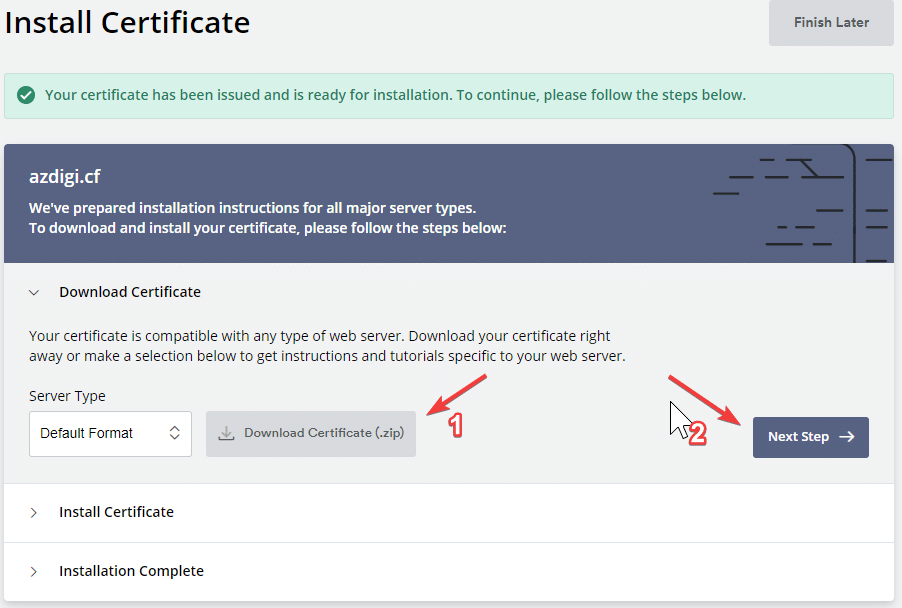Expand the Install Certificate section
902x608 pixels.
click(x=116, y=511)
